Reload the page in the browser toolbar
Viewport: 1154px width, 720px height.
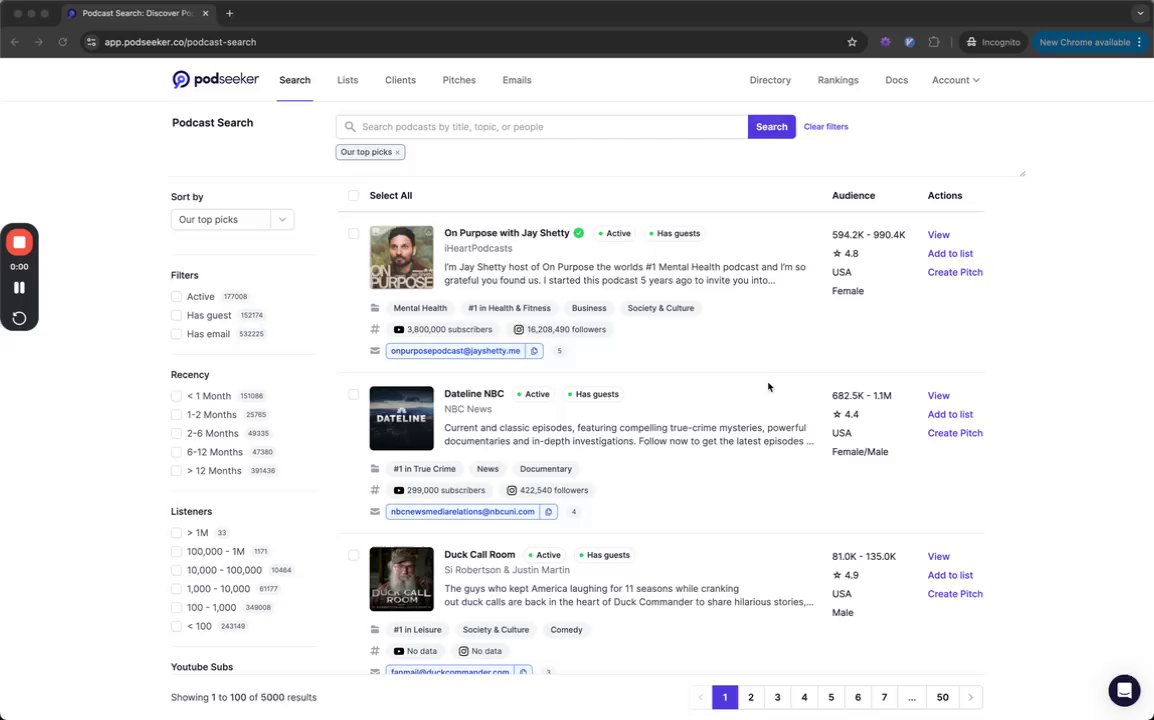click(x=63, y=42)
